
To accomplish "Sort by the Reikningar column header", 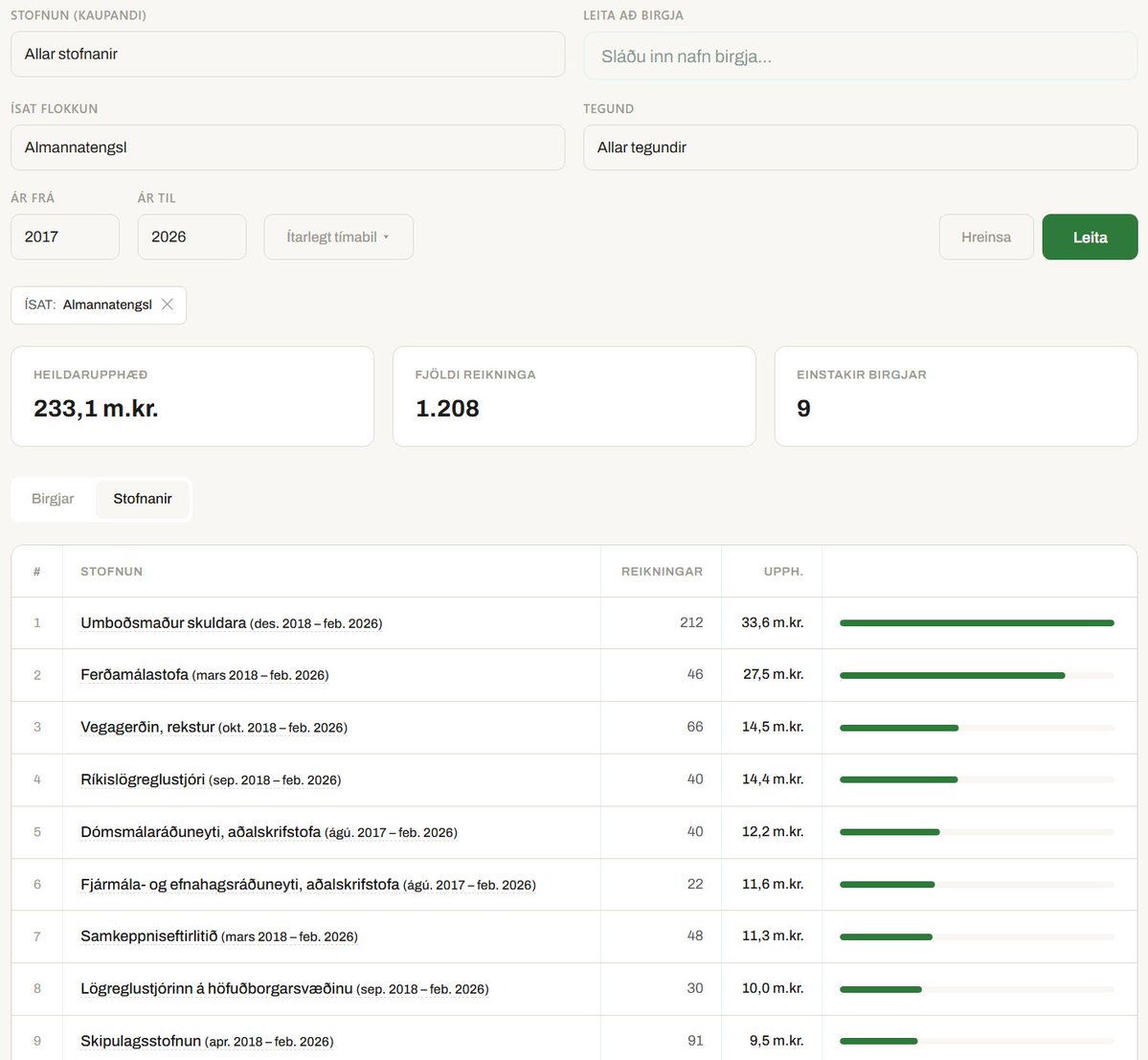I will pyautogui.click(x=662, y=571).
